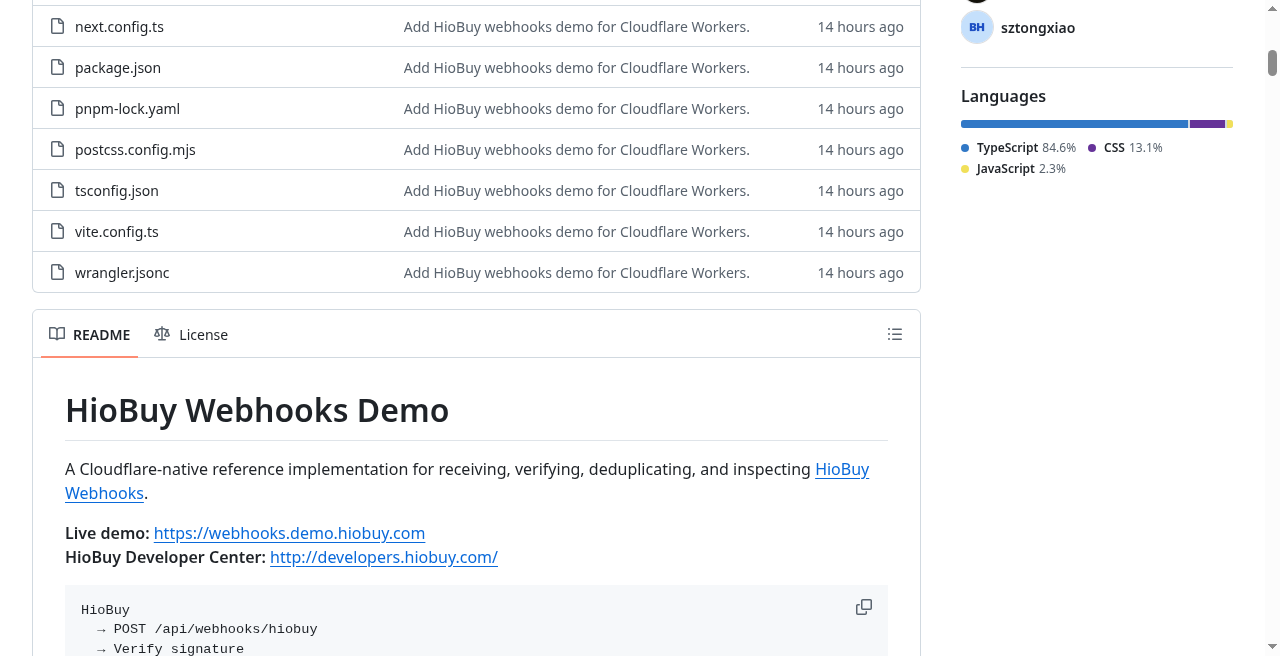Screen dimensions: 1280x656
Task: Click the 'POST /api/webhooks/hiobuy' code line
Action: 215,629
